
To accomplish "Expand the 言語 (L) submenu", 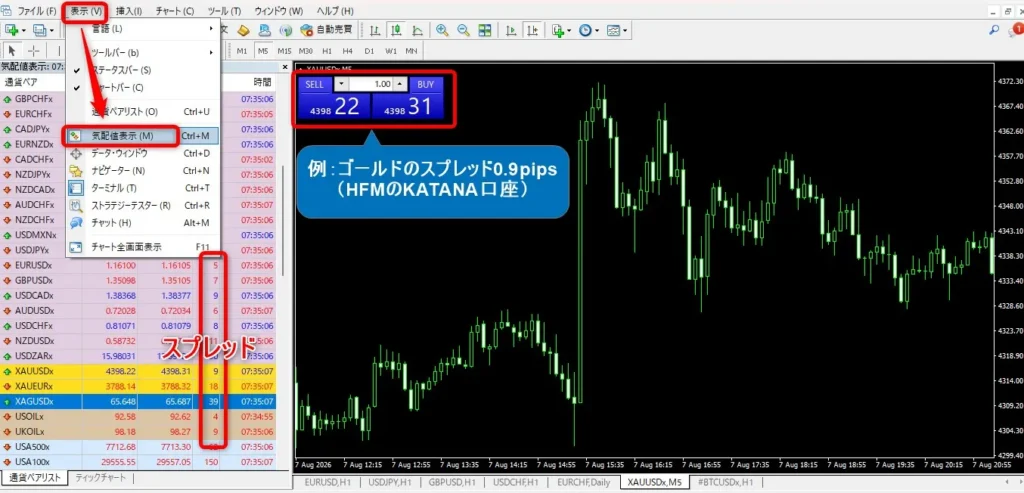I will pos(142,29).
